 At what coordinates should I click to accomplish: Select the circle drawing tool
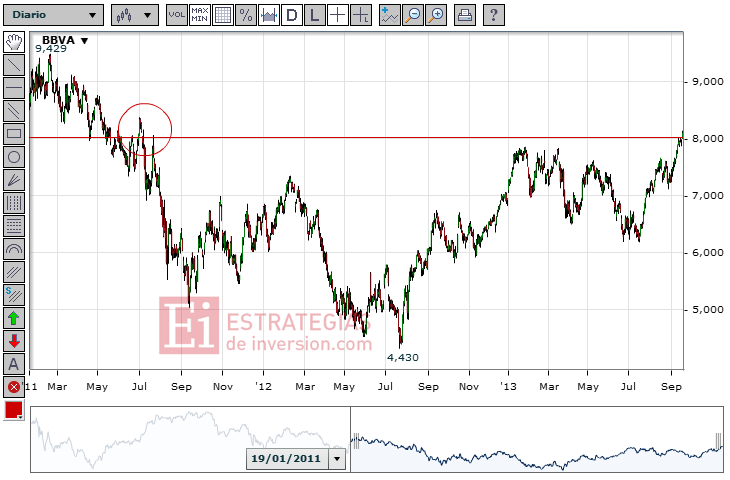(x=14, y=157)
